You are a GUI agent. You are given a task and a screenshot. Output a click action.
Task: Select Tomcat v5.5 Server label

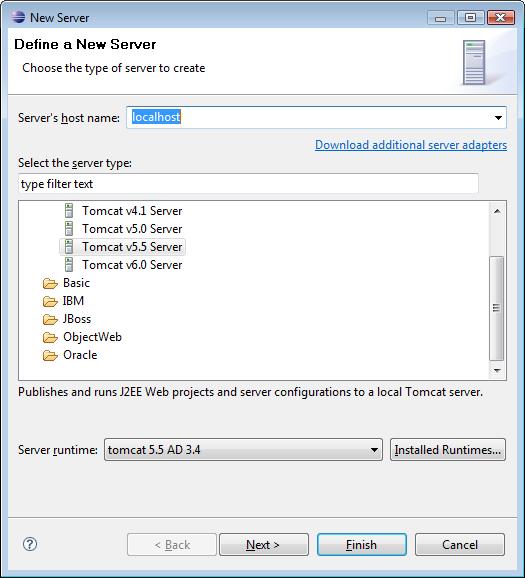point(132,247)
